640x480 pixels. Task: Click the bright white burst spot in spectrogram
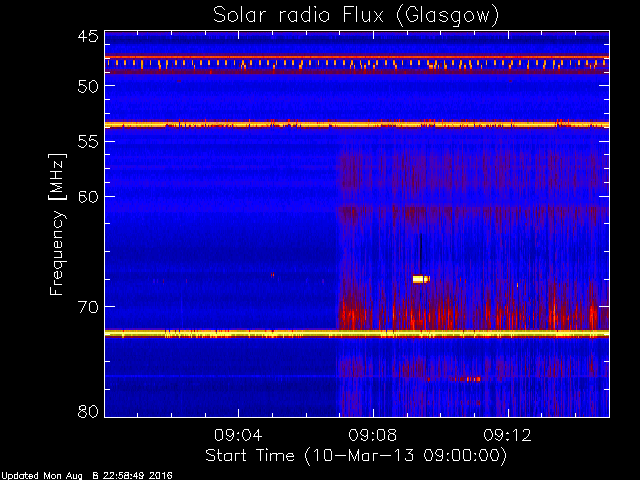point(421,279)
